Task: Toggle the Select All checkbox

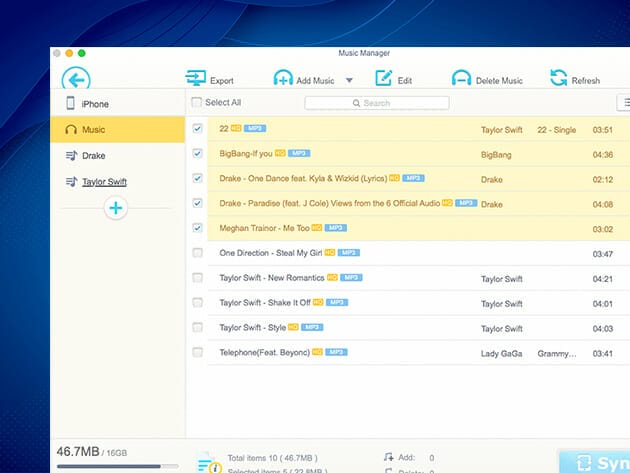Action: 197,103
